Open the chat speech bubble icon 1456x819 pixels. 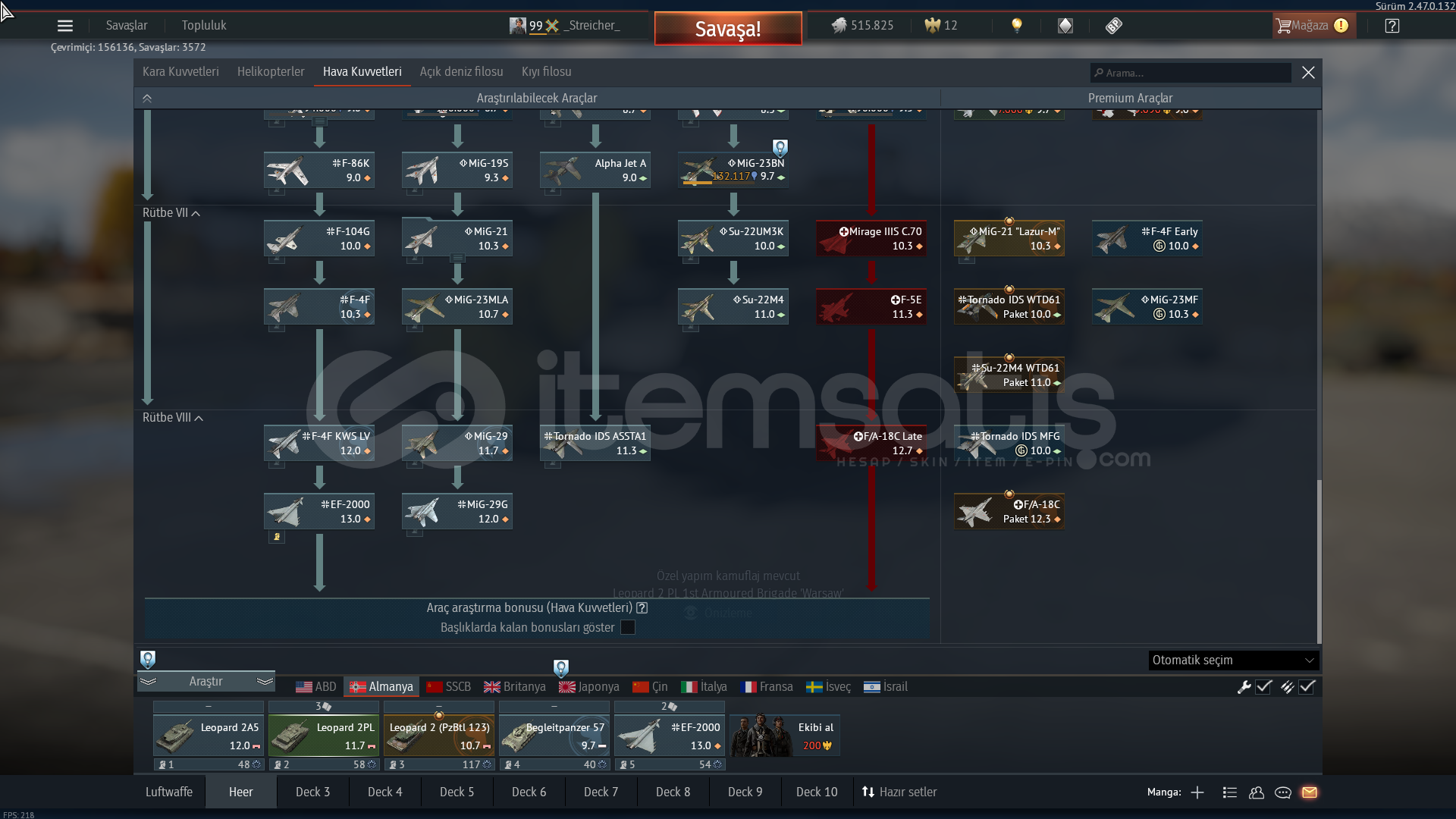pos(1283,792)
